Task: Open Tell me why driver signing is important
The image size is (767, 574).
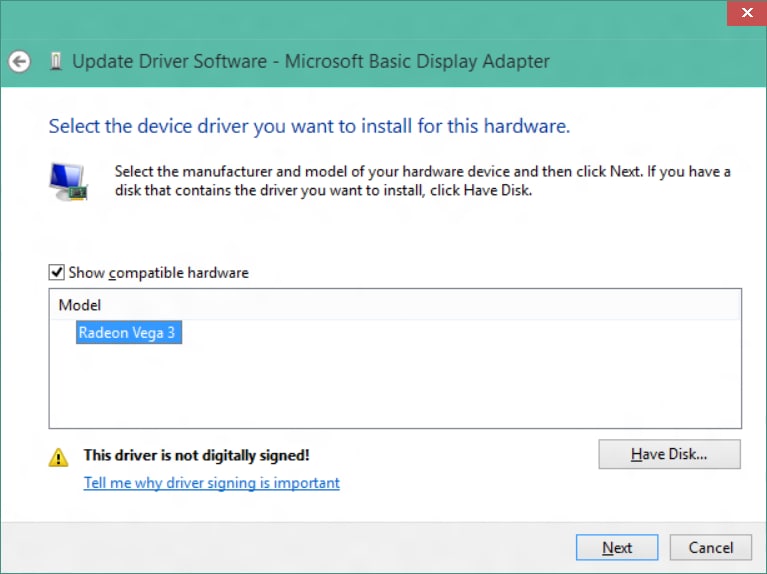Action: (x=211, y=483)
